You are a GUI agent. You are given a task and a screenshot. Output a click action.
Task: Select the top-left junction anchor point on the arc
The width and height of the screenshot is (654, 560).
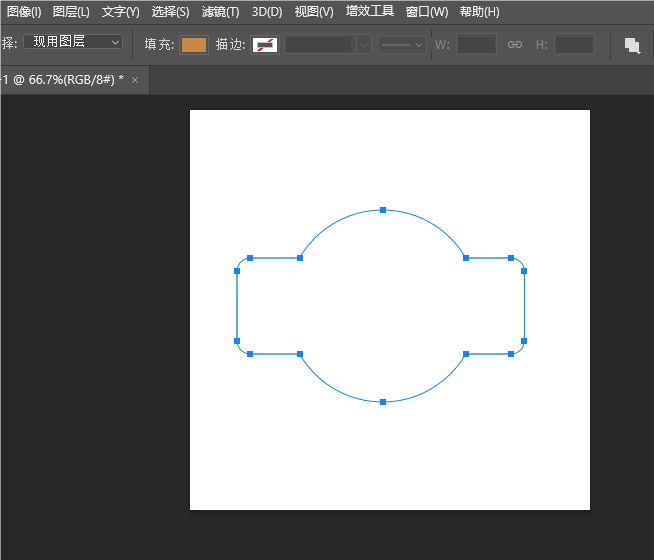point(300,258)
